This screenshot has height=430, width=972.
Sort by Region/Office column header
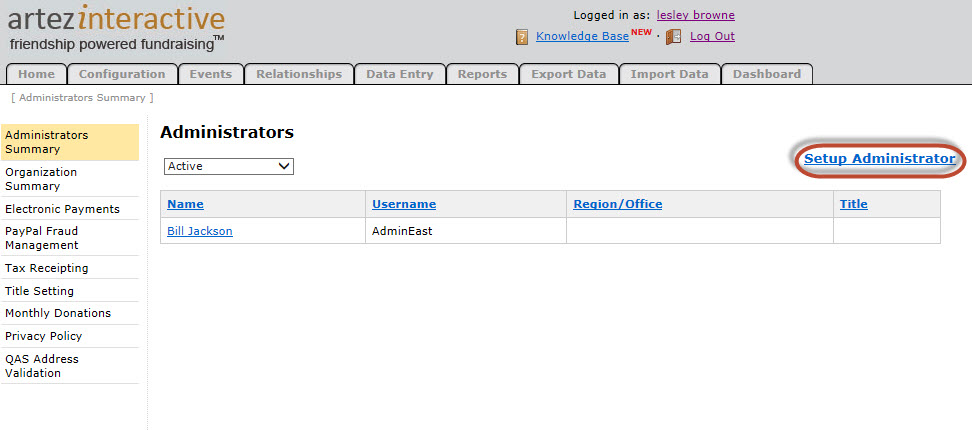[x=617, y=204]
